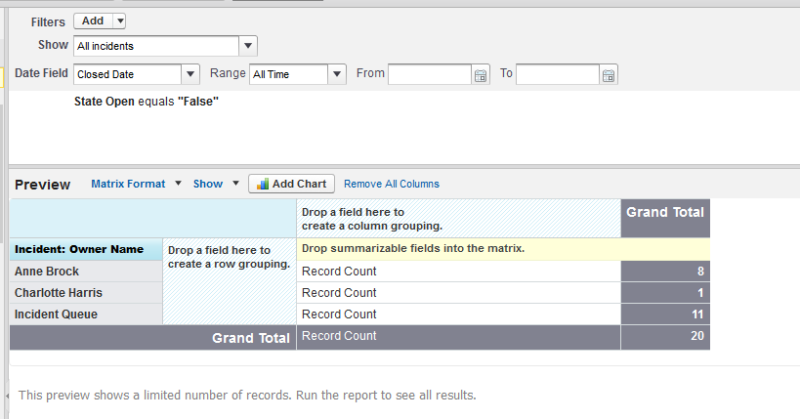Open the From date calendar picker

point(480,75)
